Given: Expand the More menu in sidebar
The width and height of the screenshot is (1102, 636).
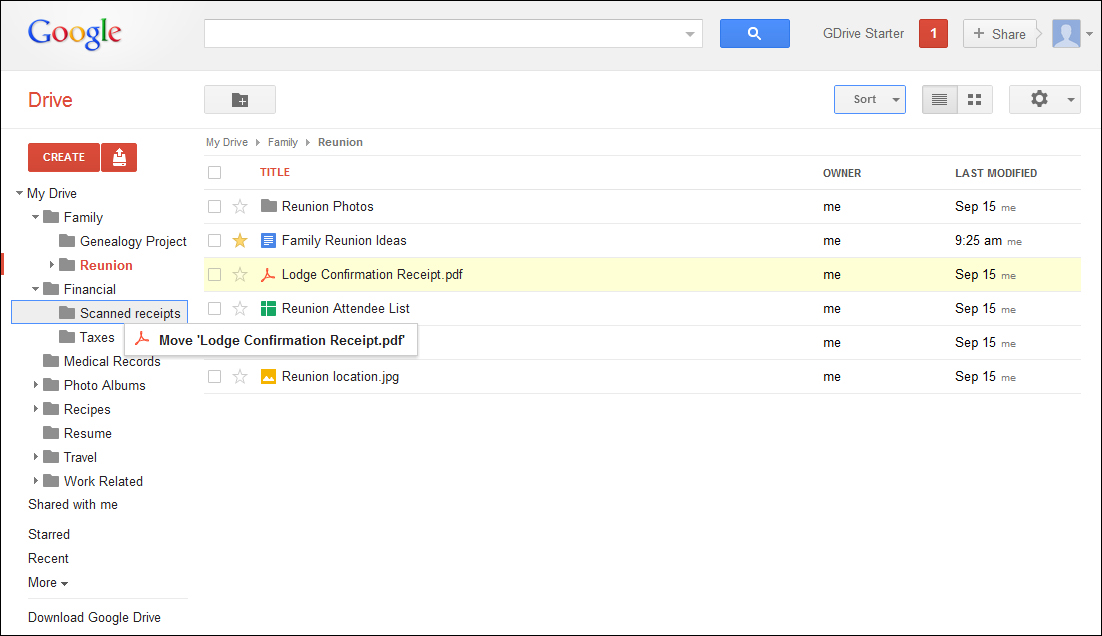Looking at the screenshot, I should click(x=48, y=583).
